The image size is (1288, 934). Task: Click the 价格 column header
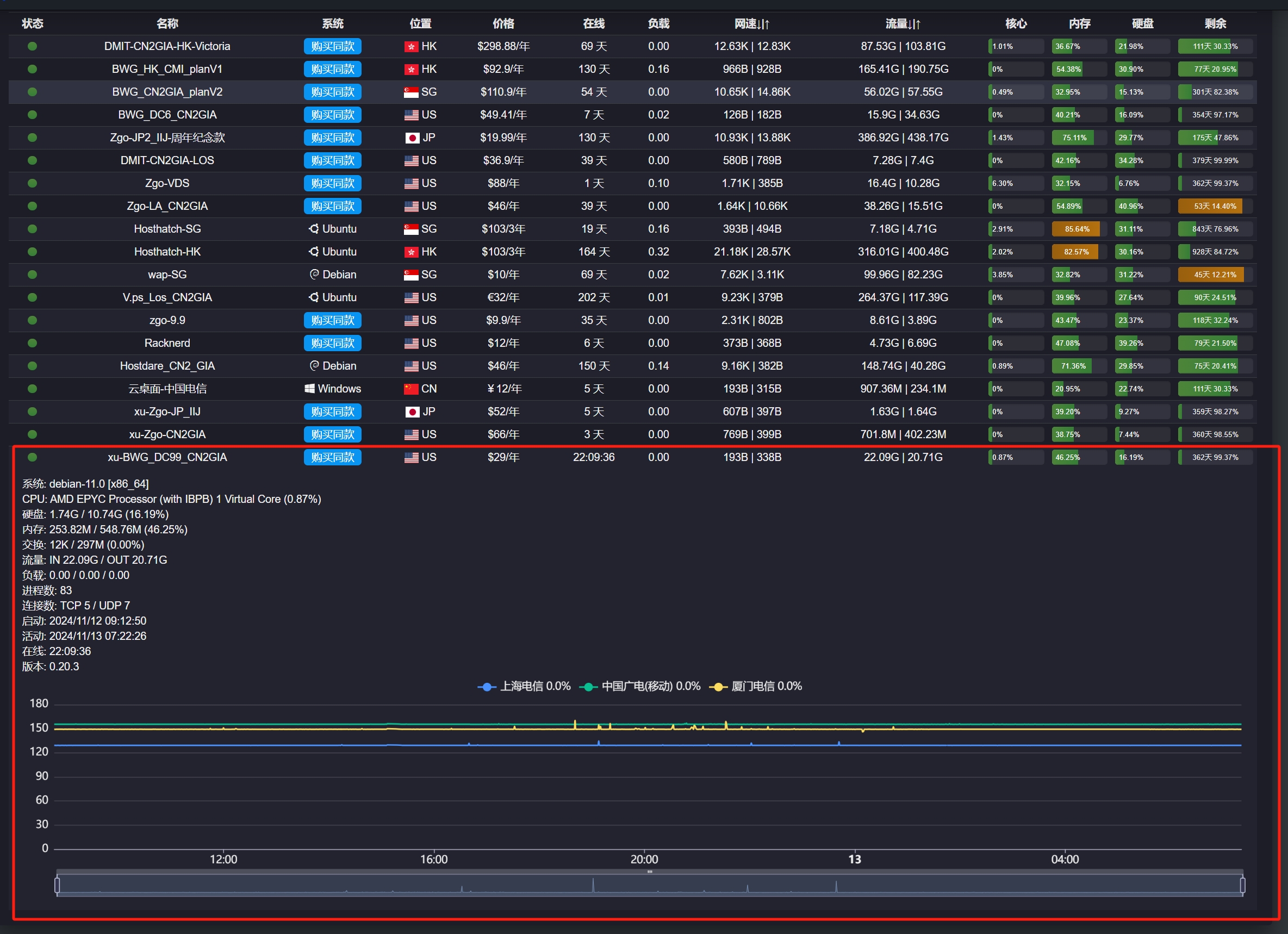503,23
